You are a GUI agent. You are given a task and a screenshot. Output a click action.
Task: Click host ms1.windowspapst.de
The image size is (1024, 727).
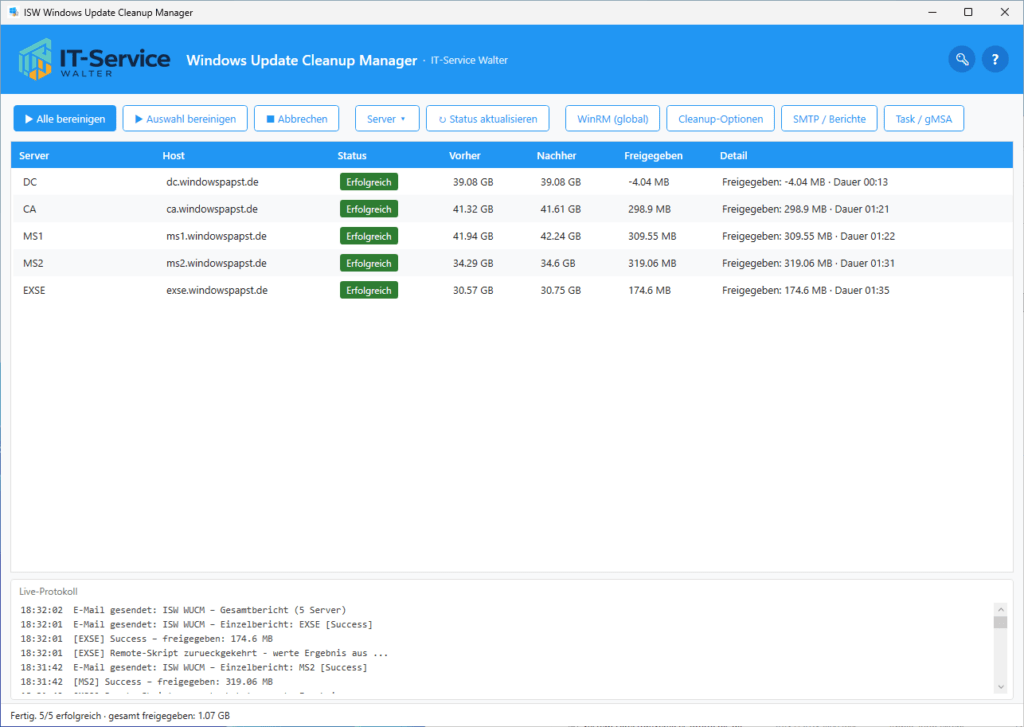tap(216, 236)
